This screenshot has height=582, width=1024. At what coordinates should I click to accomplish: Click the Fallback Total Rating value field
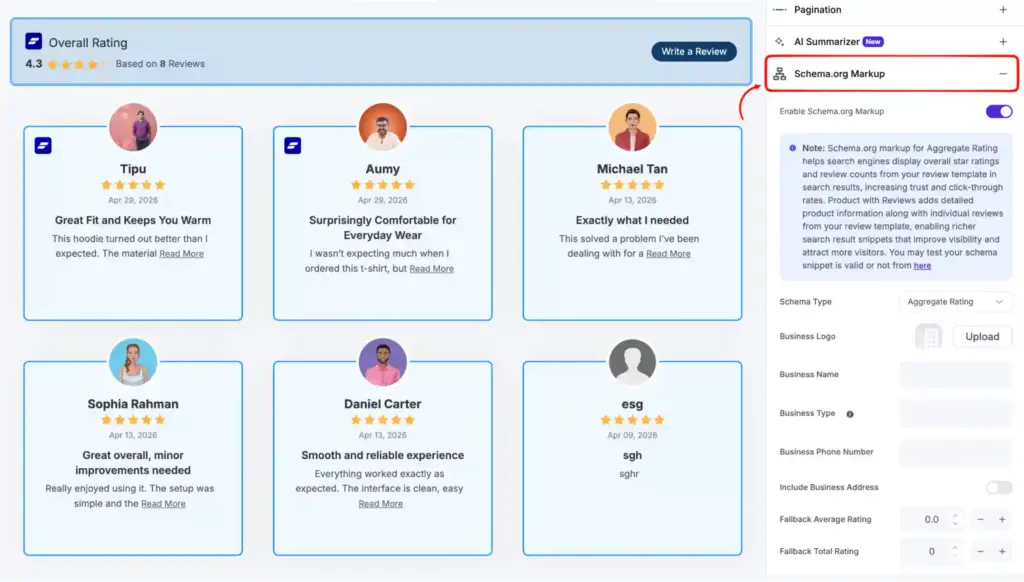click(x=931, y=551)
